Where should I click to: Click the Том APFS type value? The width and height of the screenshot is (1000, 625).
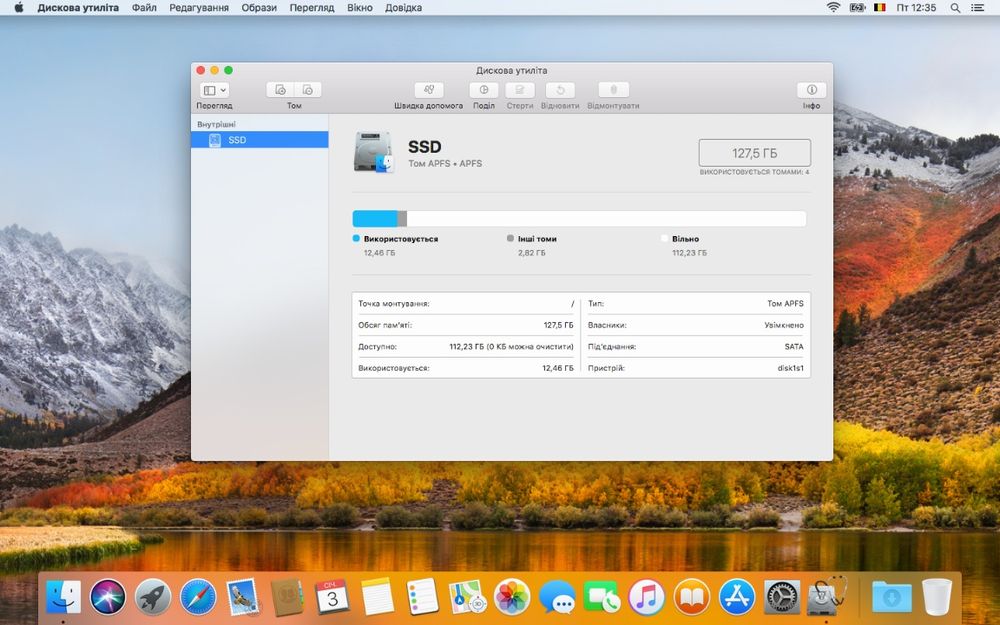(x=785, y=304)
